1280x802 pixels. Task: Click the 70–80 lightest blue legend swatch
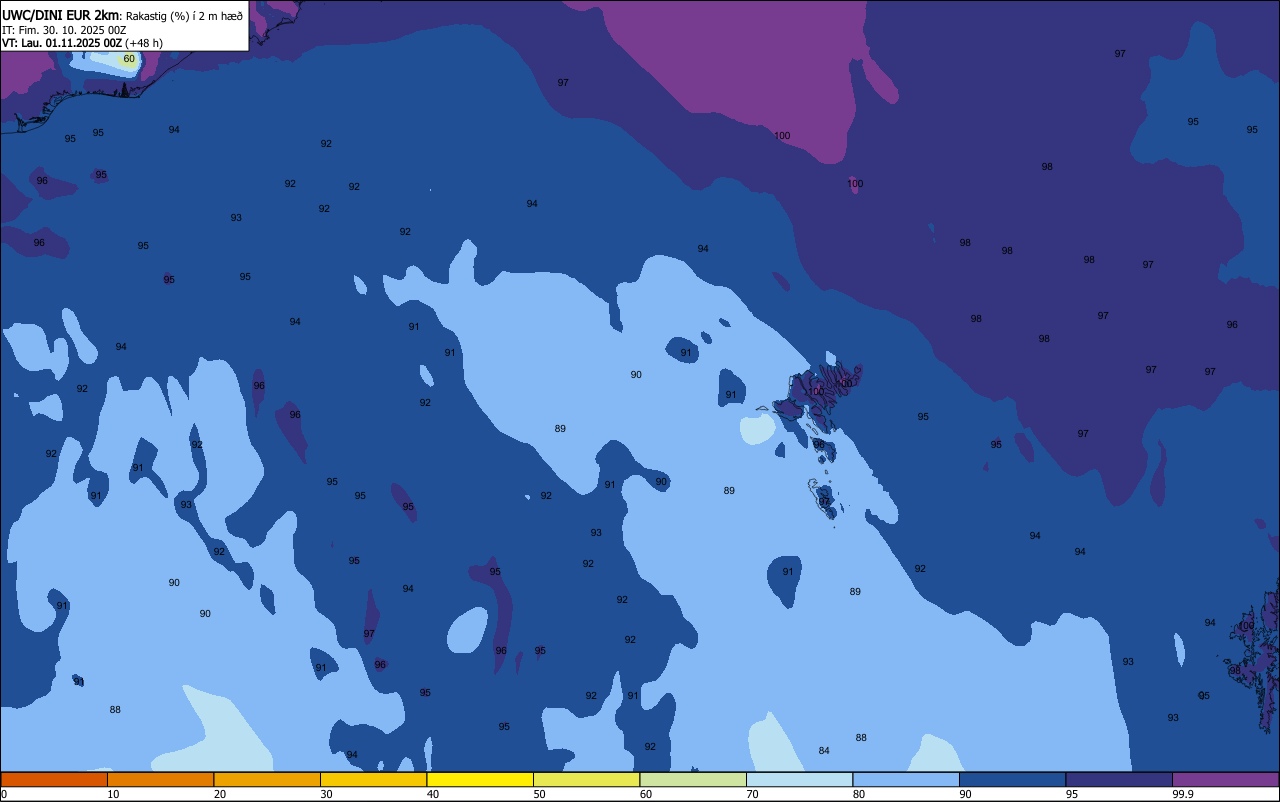799,779
